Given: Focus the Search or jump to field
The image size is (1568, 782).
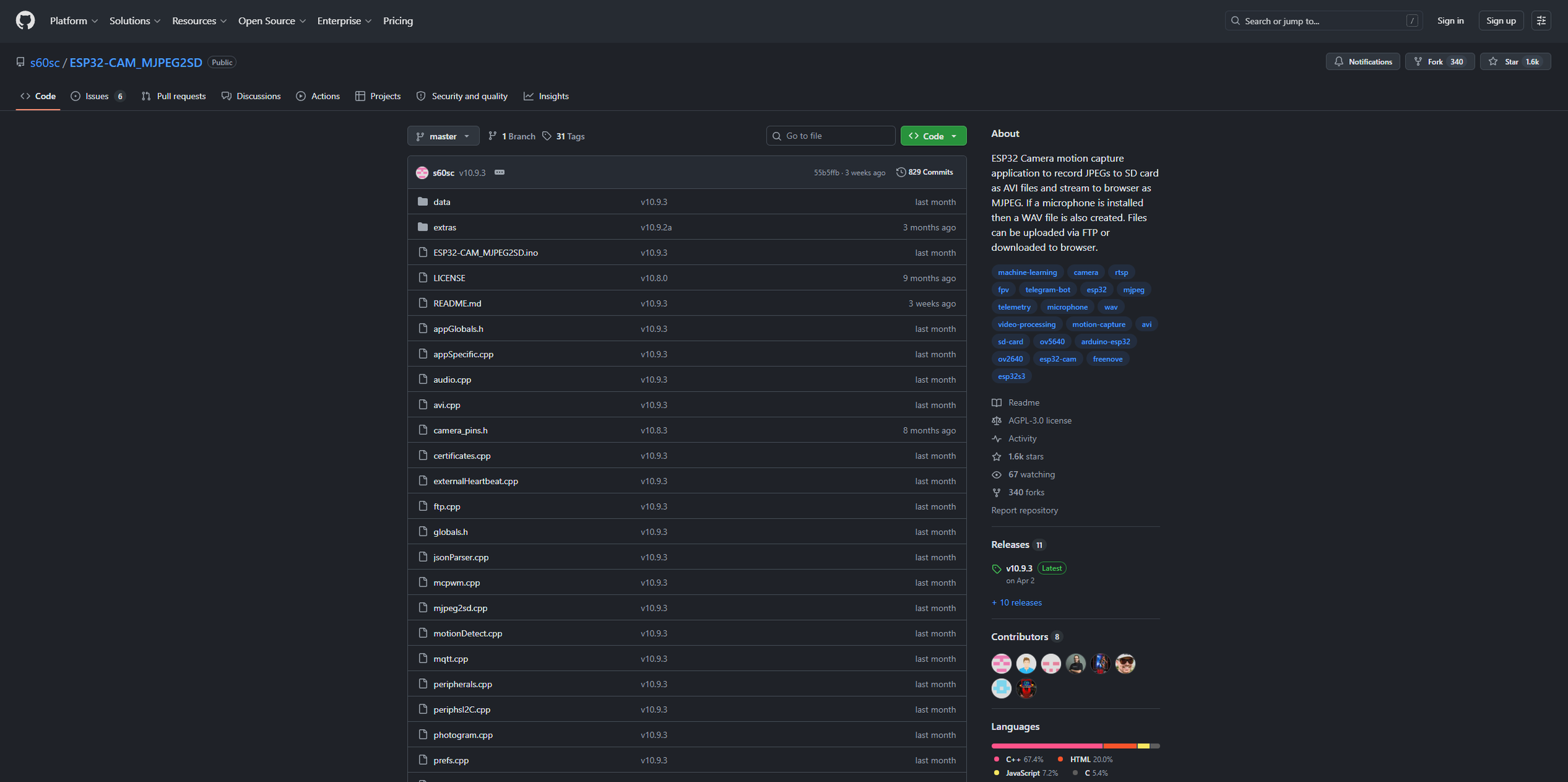Looking at the screenshot, I should tap(1324, 21).
